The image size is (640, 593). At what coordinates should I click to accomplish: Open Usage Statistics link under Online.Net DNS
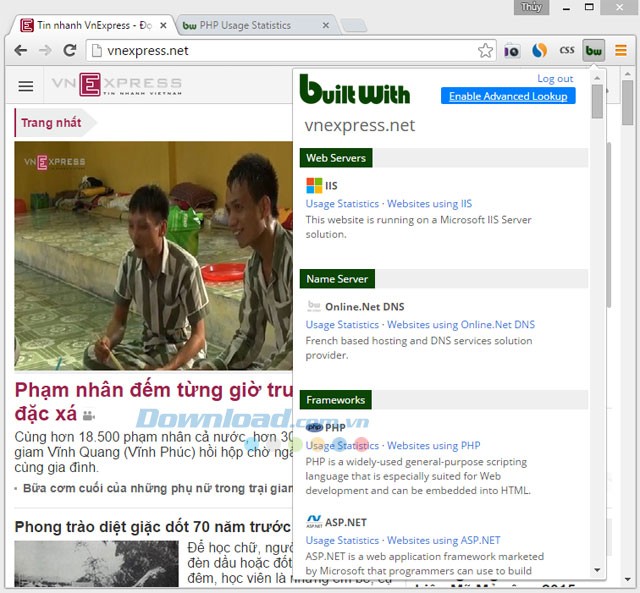[x=342, y=325]
